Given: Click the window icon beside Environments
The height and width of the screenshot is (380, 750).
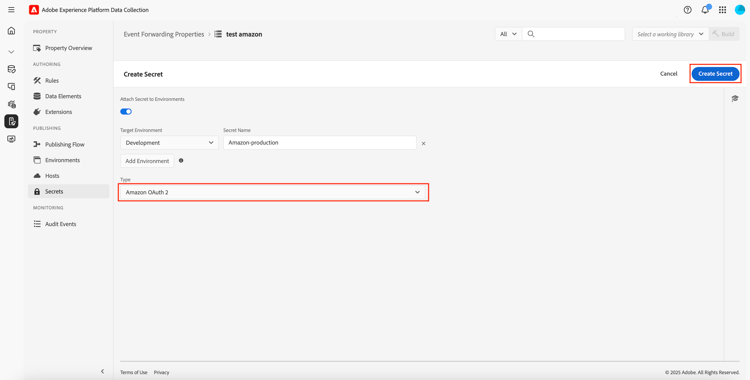Looking at the screenshot, I should tap(37, 160).
